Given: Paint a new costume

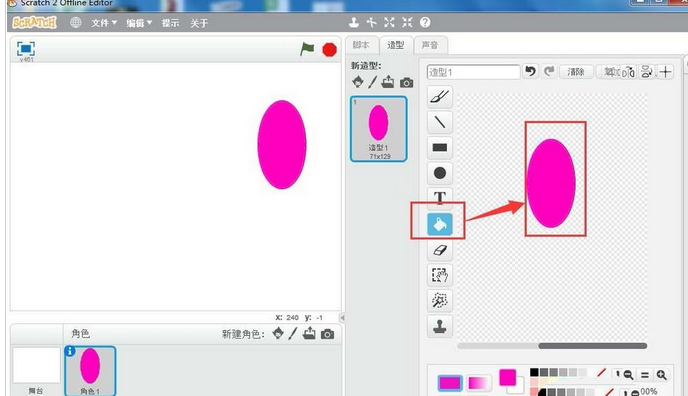Looking at the screenshot, I should point(373,82).
